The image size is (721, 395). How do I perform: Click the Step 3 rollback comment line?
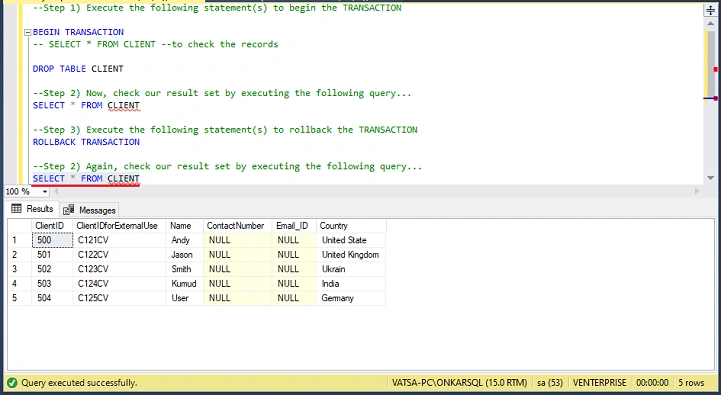225,130
